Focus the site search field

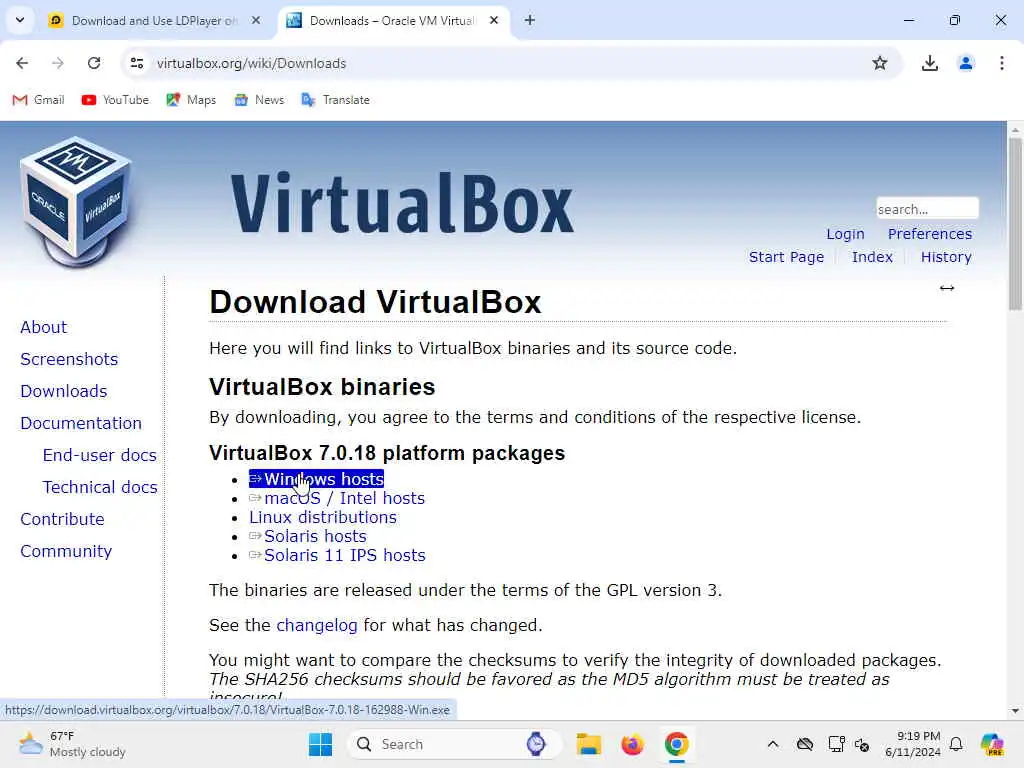pyautogui.click(x=927, y=209)
